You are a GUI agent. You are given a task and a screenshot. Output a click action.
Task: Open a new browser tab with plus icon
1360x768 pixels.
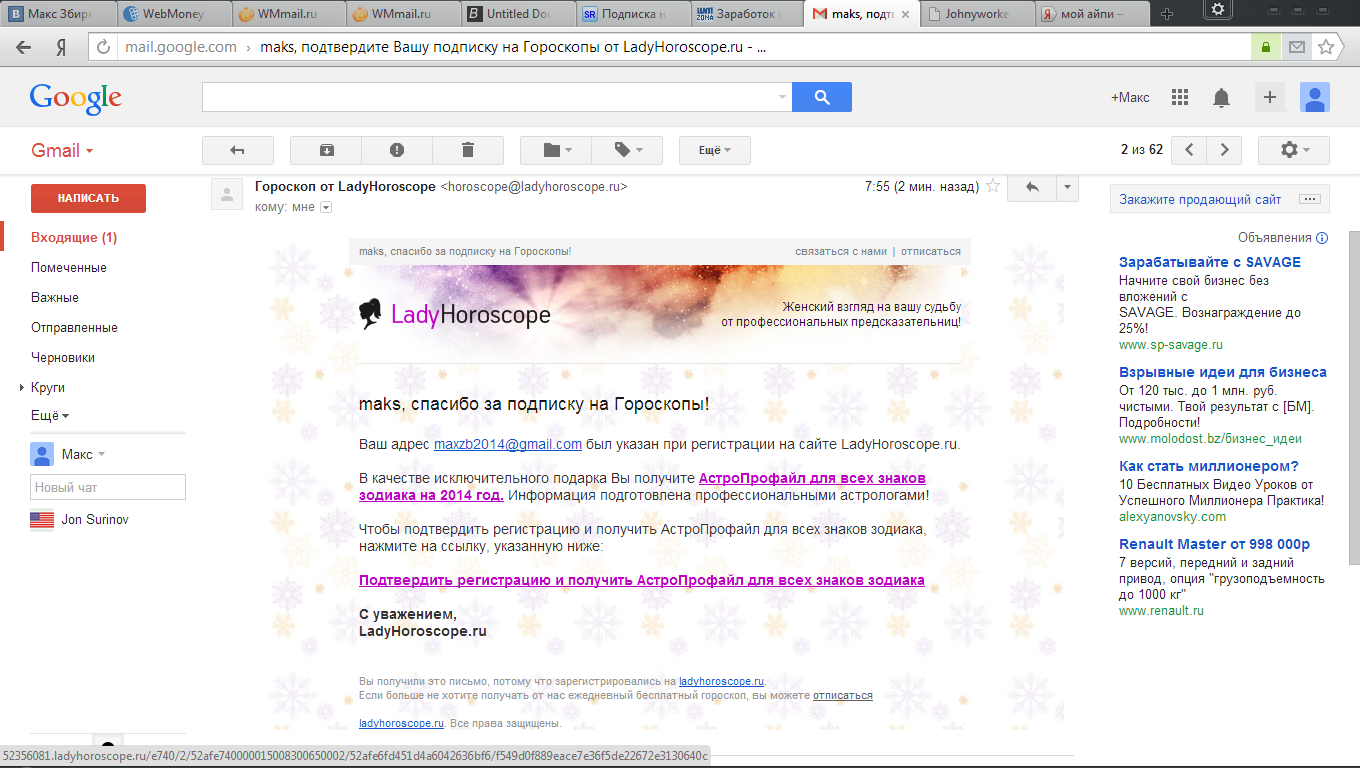pyautogui.click(x=1168, y=14)
